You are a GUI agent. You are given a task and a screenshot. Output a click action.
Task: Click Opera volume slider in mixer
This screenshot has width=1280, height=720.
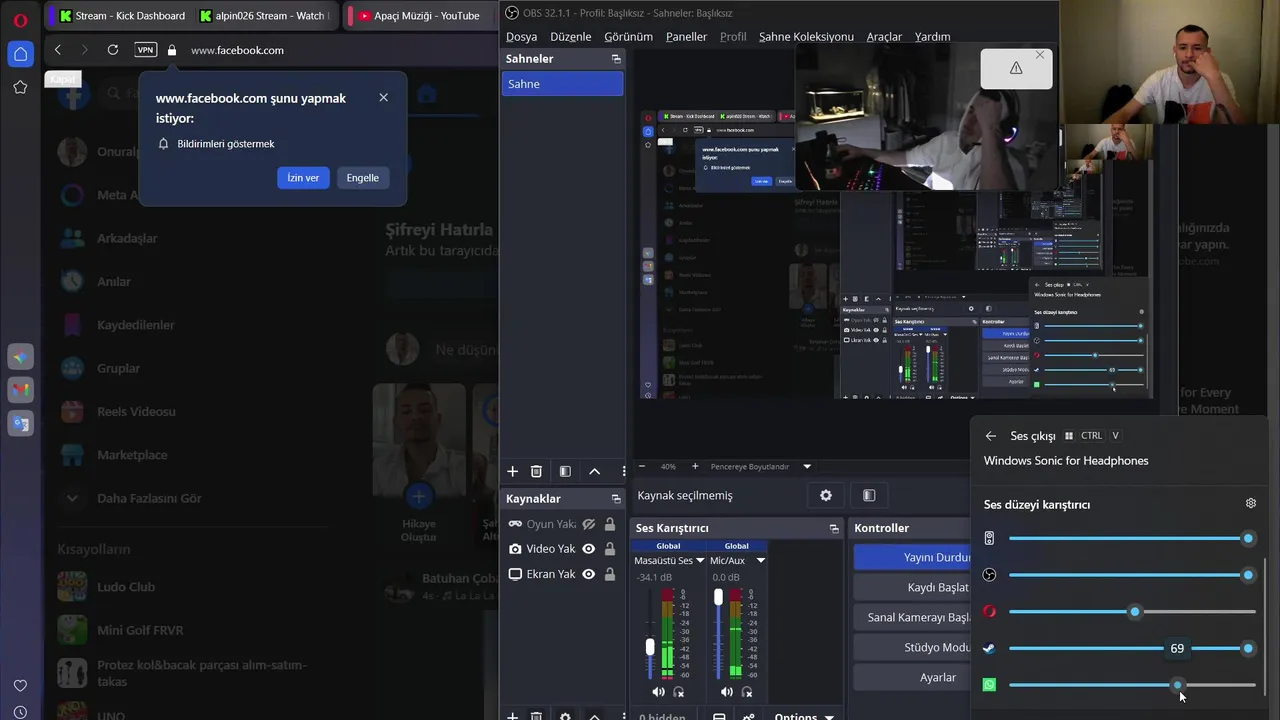click(1134, 611)
